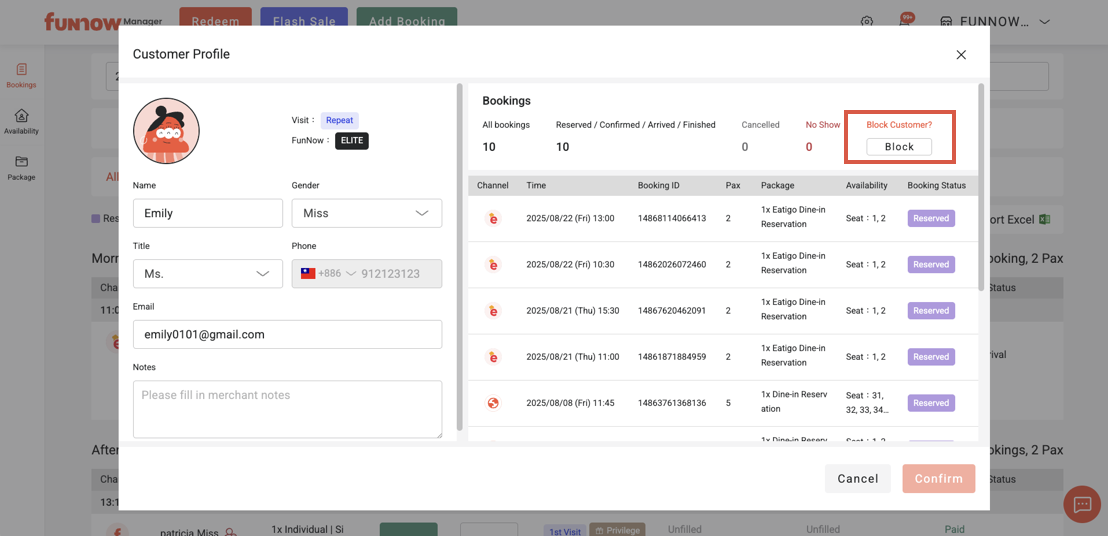The image size is (1108, 536).
Task: Click Eatigo icon for 2025/08/22 10:30 booking
Action: click(493, 265)
